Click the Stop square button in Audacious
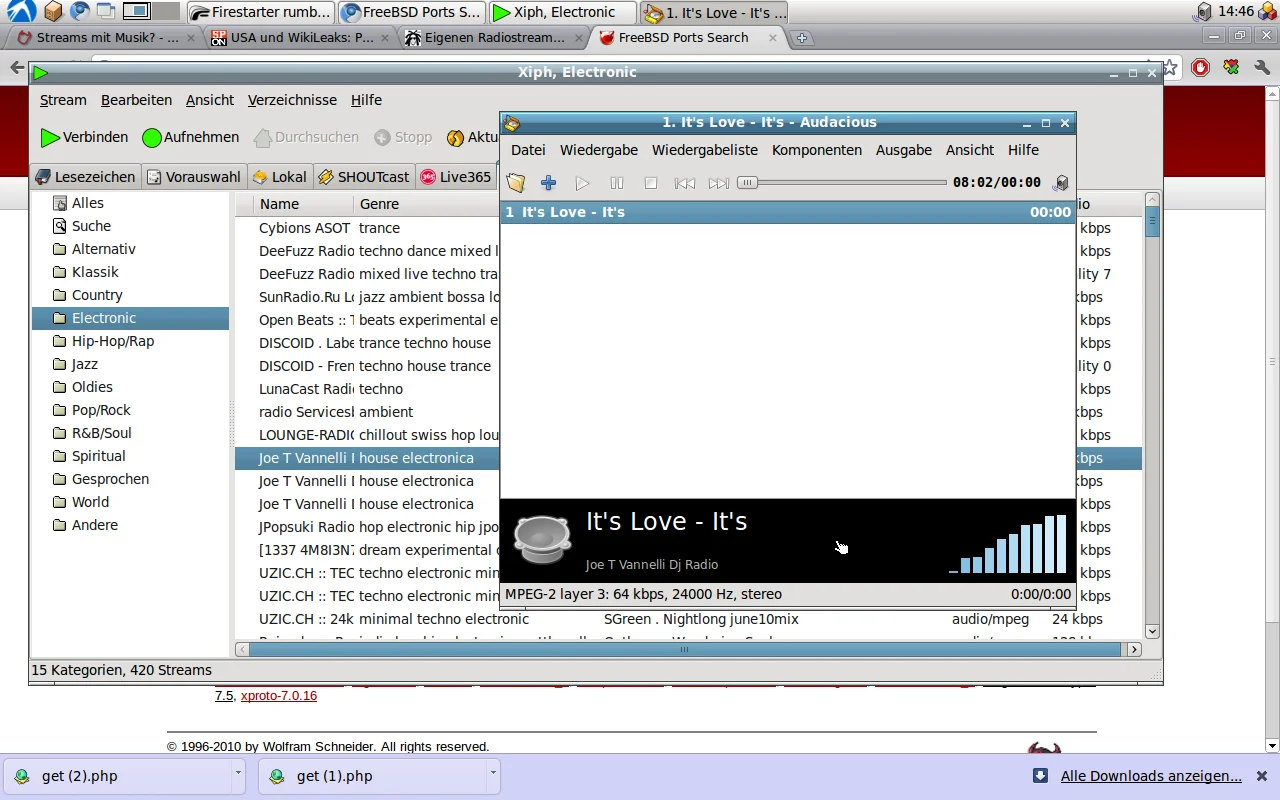This screenshot has width=1280, height=800. click(650, 183)
